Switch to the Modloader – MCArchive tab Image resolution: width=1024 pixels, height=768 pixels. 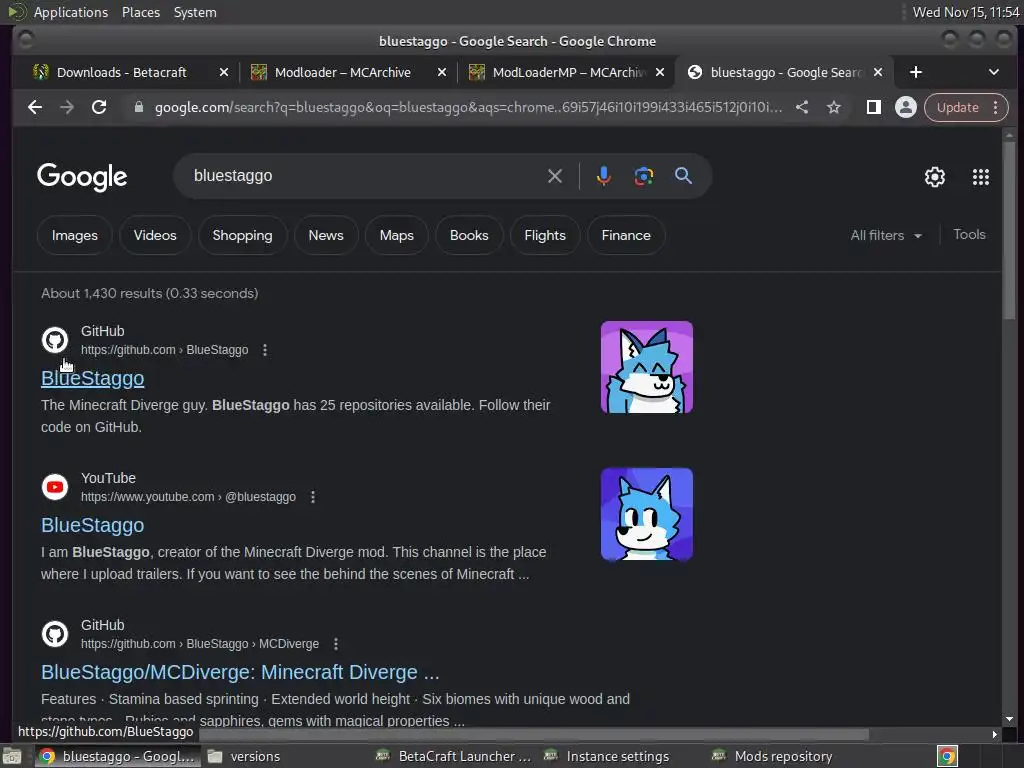coord(342,72)
